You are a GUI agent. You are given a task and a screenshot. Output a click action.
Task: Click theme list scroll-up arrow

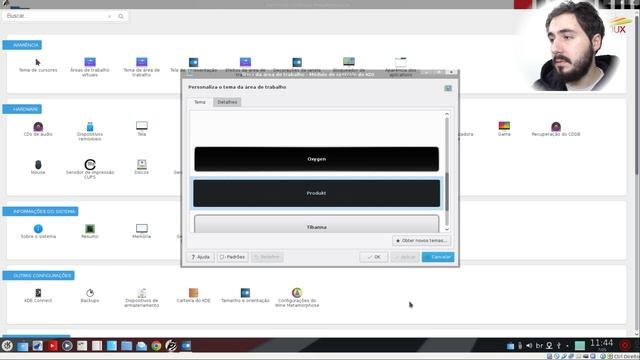447,114
